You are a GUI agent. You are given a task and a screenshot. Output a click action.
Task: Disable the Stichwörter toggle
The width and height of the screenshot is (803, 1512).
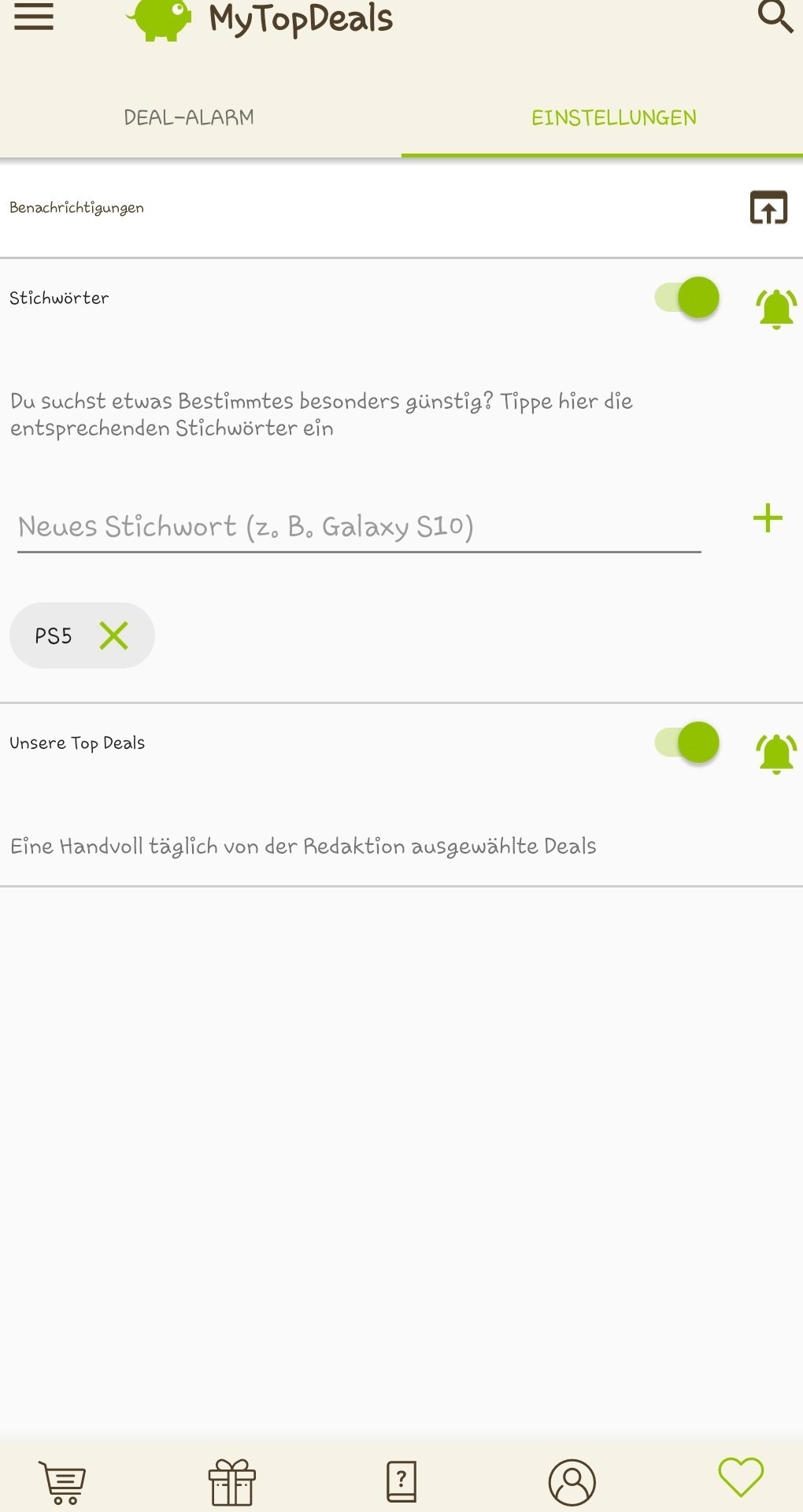coord(687,298)
